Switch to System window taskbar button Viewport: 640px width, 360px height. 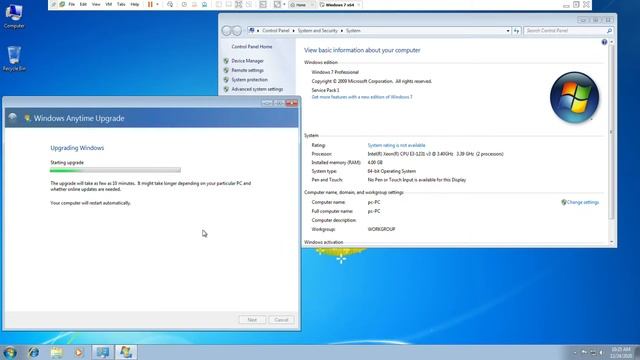pyautogui.click(x=102, y=352)
